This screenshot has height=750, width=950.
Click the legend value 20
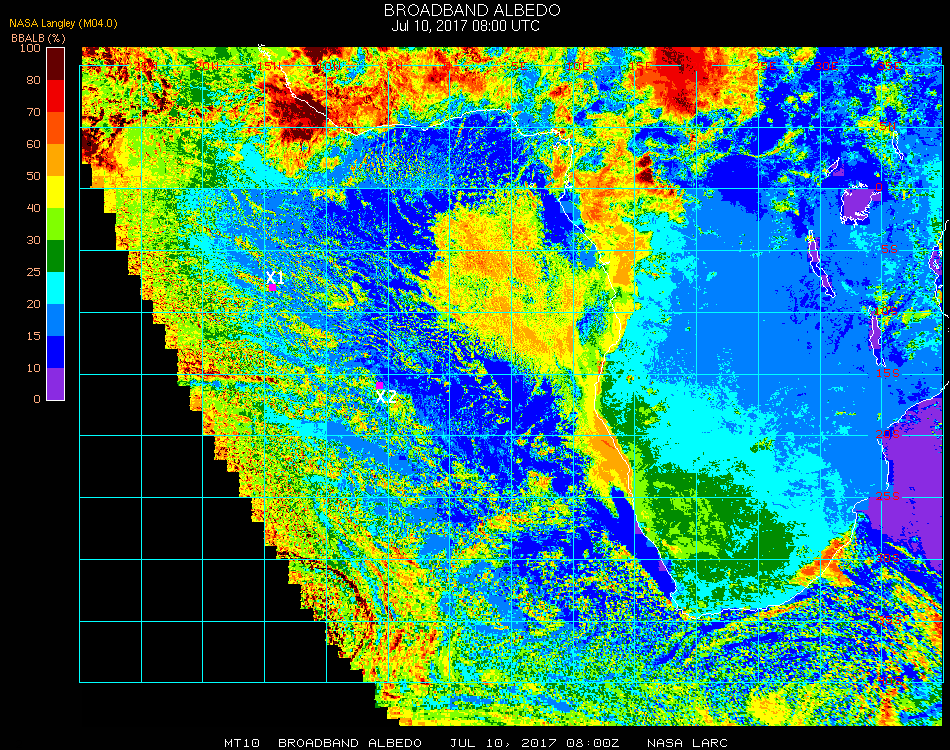click(x=33, y=304)
